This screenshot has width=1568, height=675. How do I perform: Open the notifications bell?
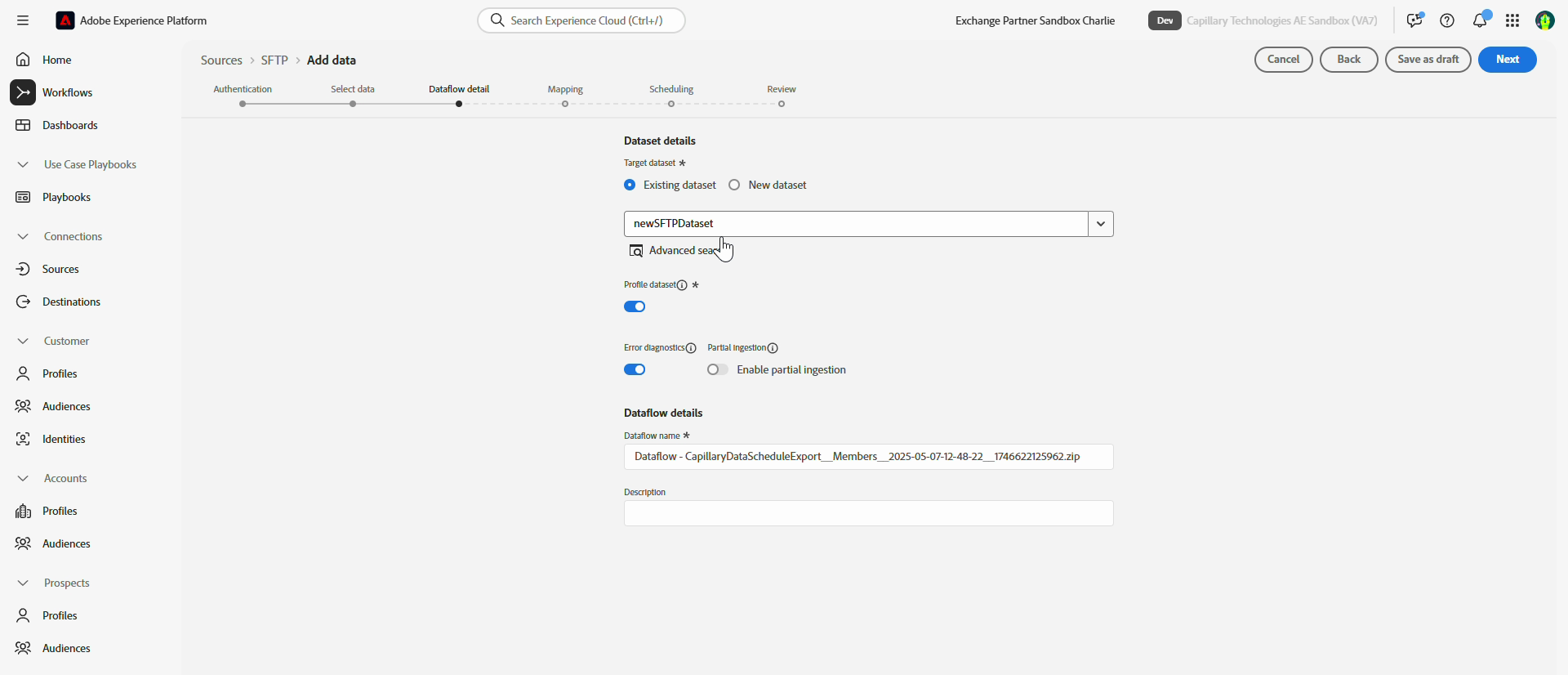(x=1481, y=20)
